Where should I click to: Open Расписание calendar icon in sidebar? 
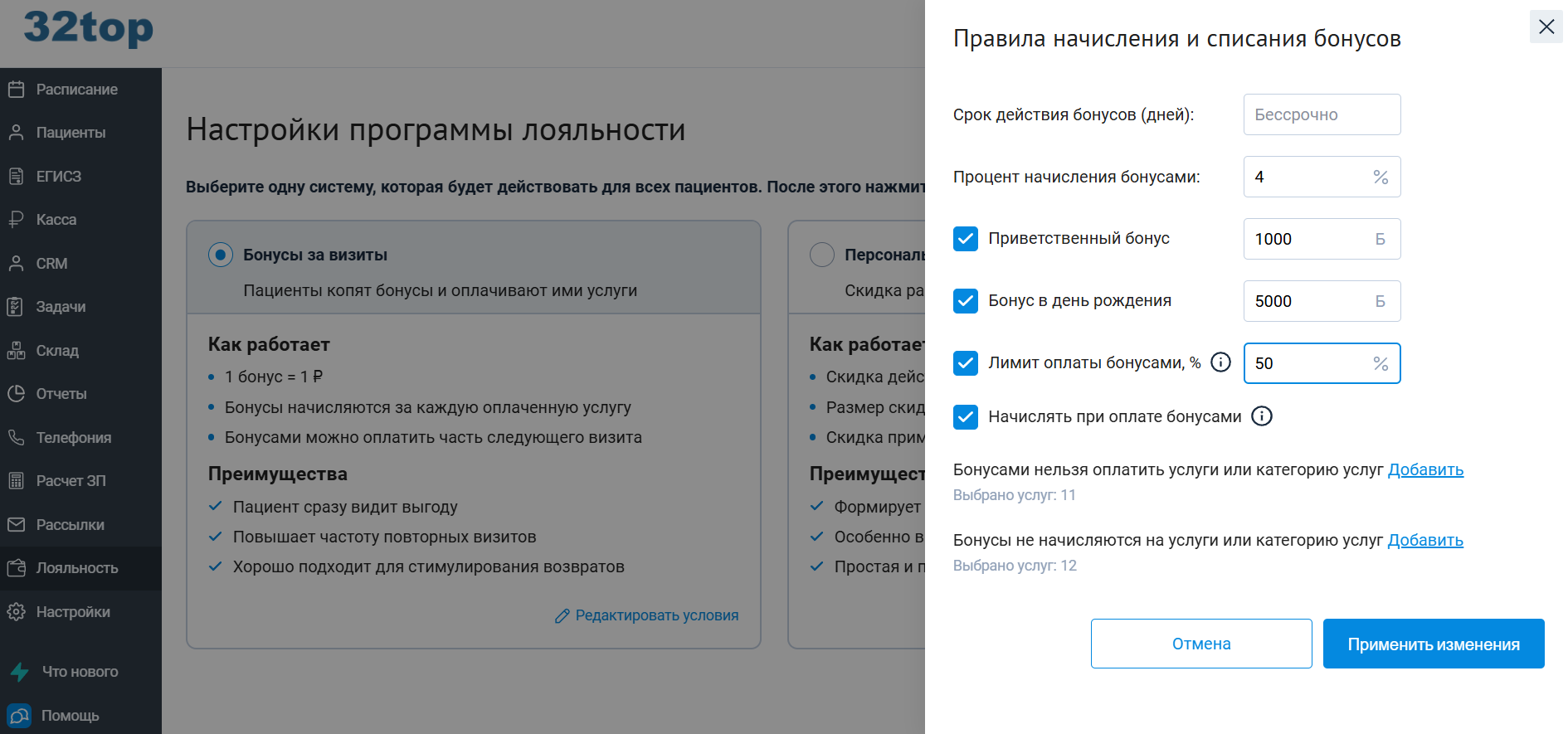click(x=17, y=90)
